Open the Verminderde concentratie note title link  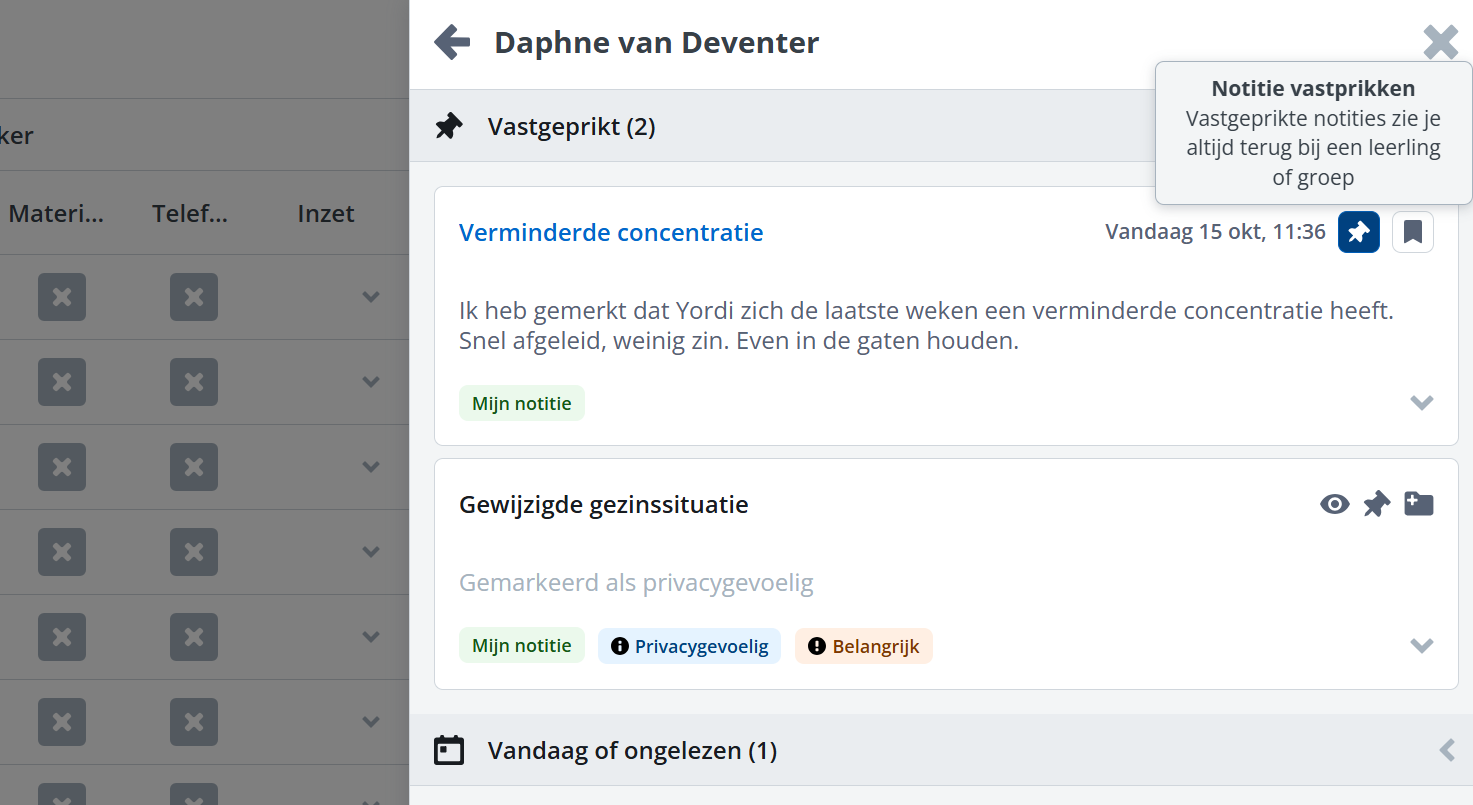point(610,232)
